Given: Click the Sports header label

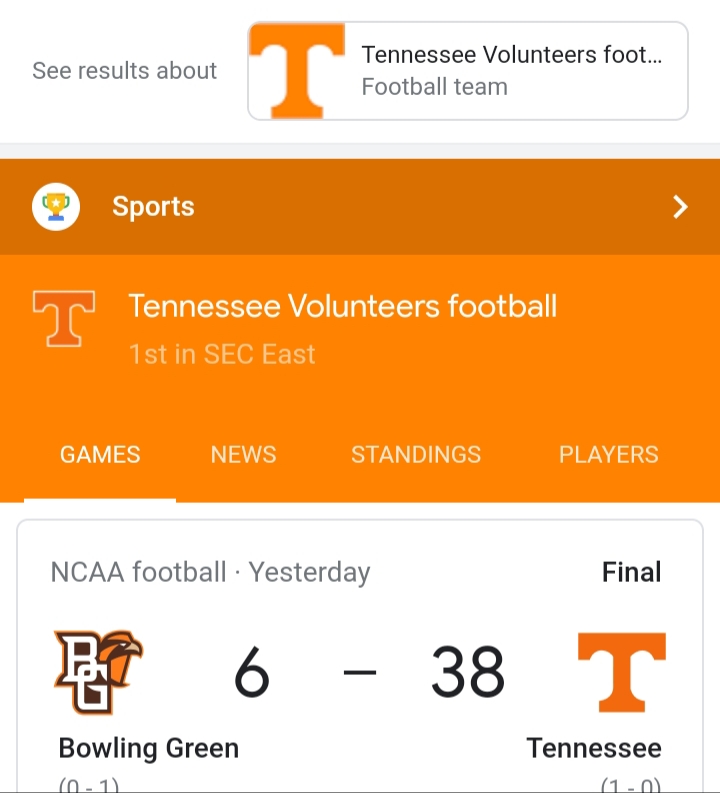Looking at the screenshot, I should click(153, 207).
